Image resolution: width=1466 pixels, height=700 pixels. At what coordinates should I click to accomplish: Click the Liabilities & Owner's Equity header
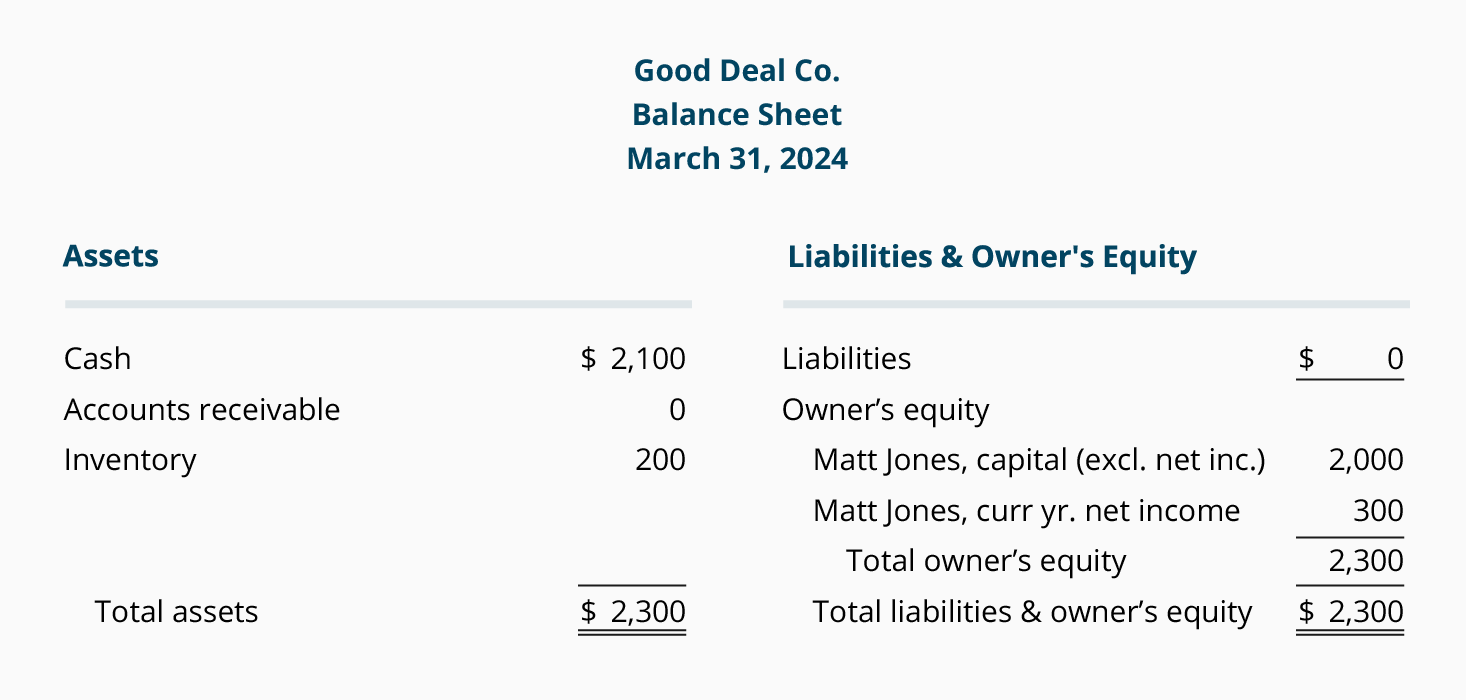click(x=992, y=257)
